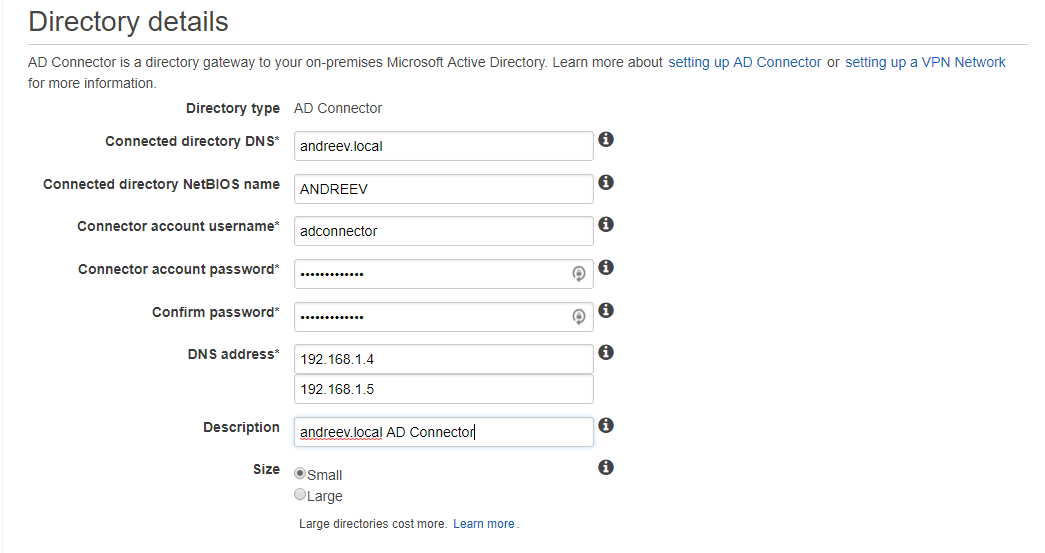Screen dimensions: 1045x553
Task: Open info tooltip for DNS address
Action: 605,352
